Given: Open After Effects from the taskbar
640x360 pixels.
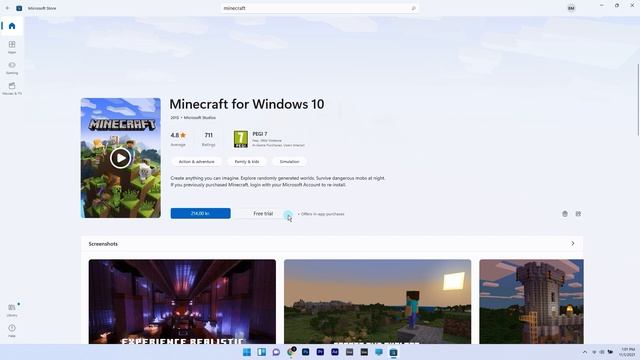Looking at the screenshot, I should click(335, 352).
